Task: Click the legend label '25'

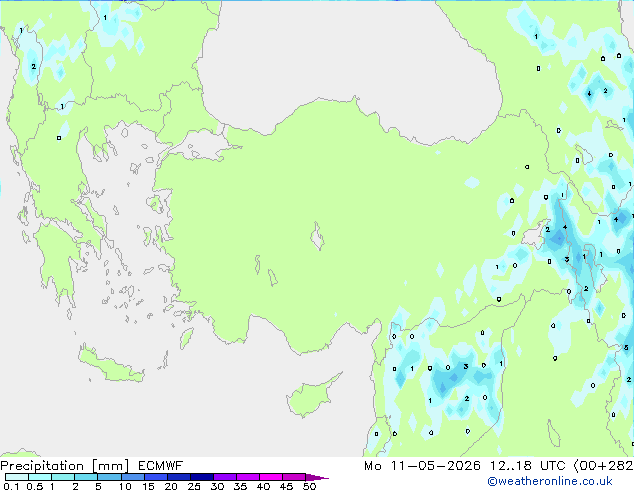Action: [194, 486]
